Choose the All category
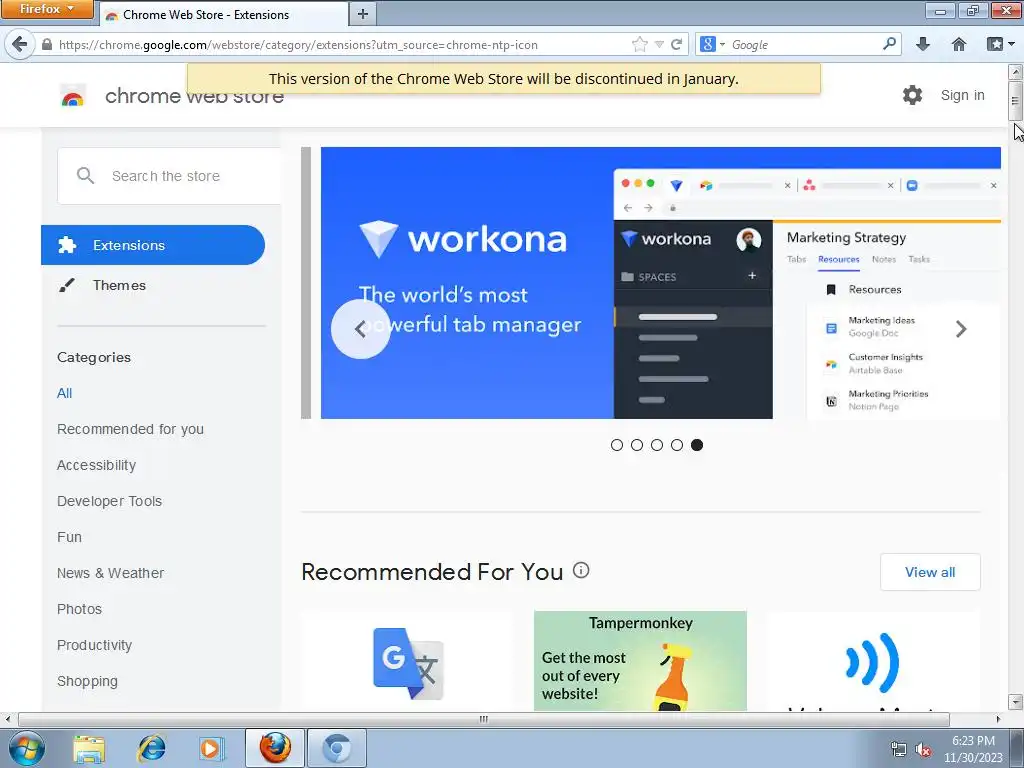1024x768 pixels. coord(65,393)
